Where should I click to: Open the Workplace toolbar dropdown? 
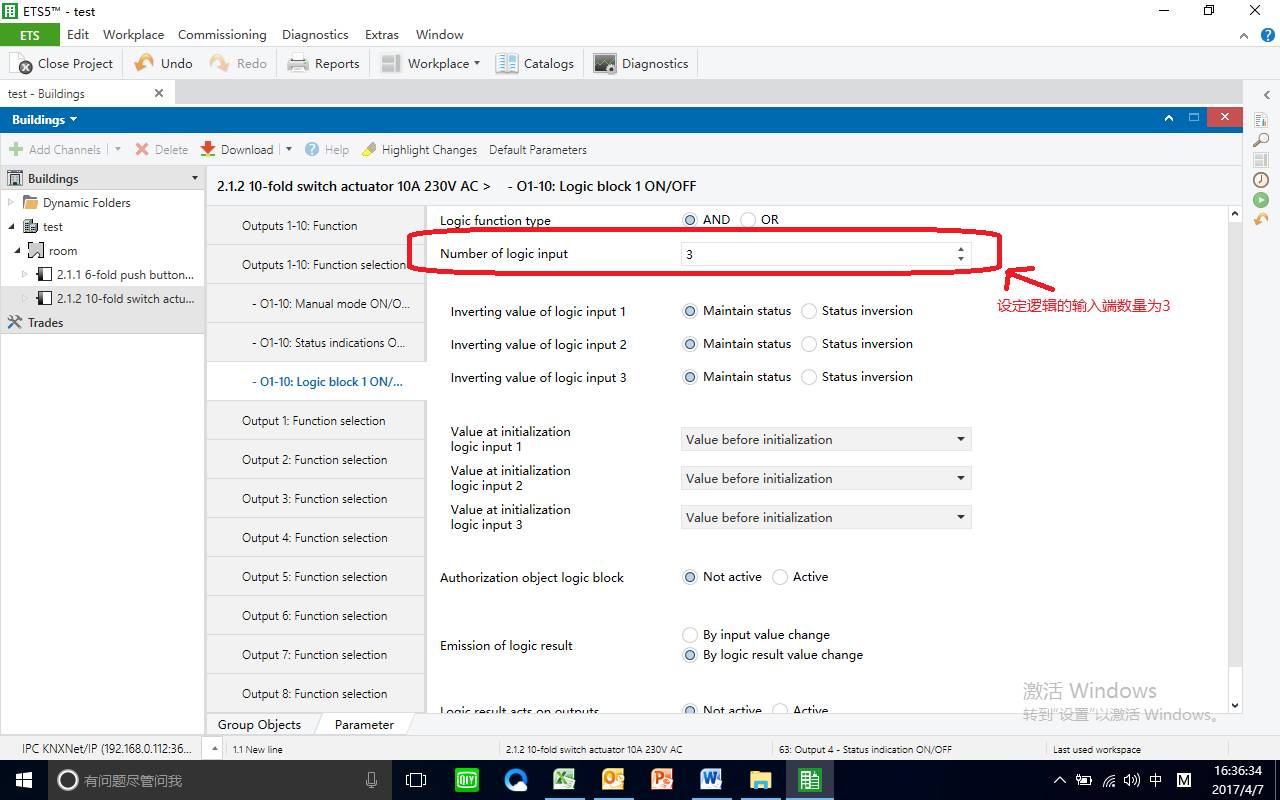click(x=431, y=64)
